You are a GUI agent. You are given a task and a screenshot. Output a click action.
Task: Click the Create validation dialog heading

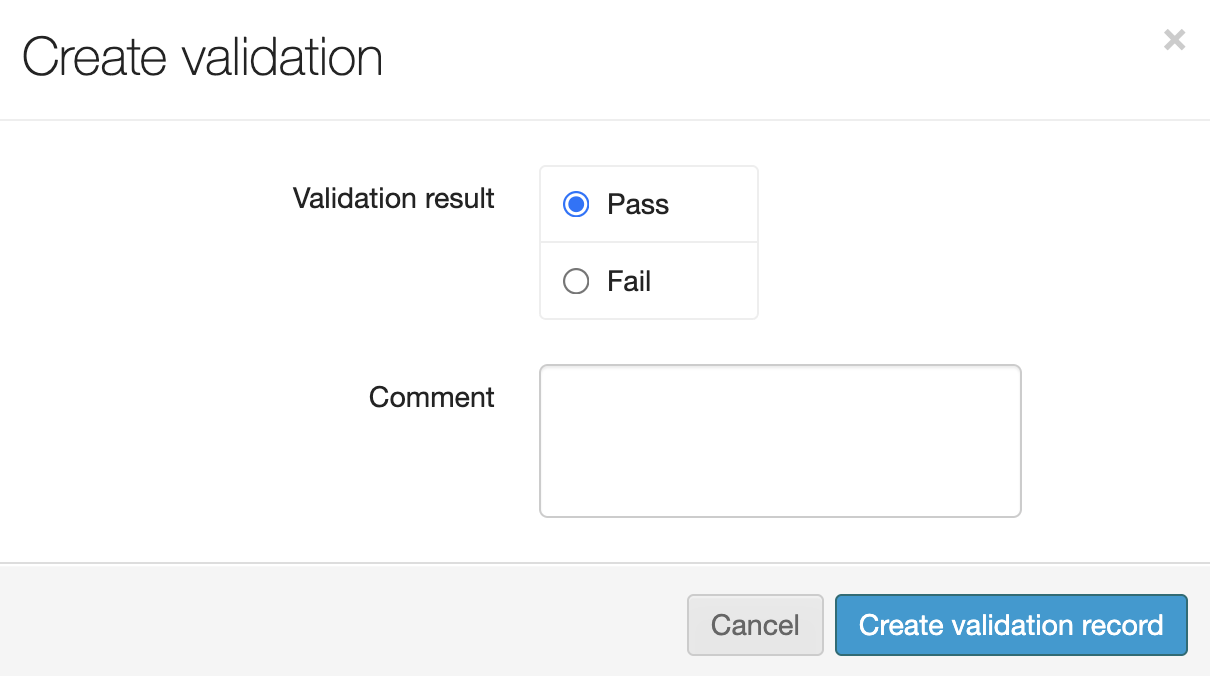pos(202,57)
